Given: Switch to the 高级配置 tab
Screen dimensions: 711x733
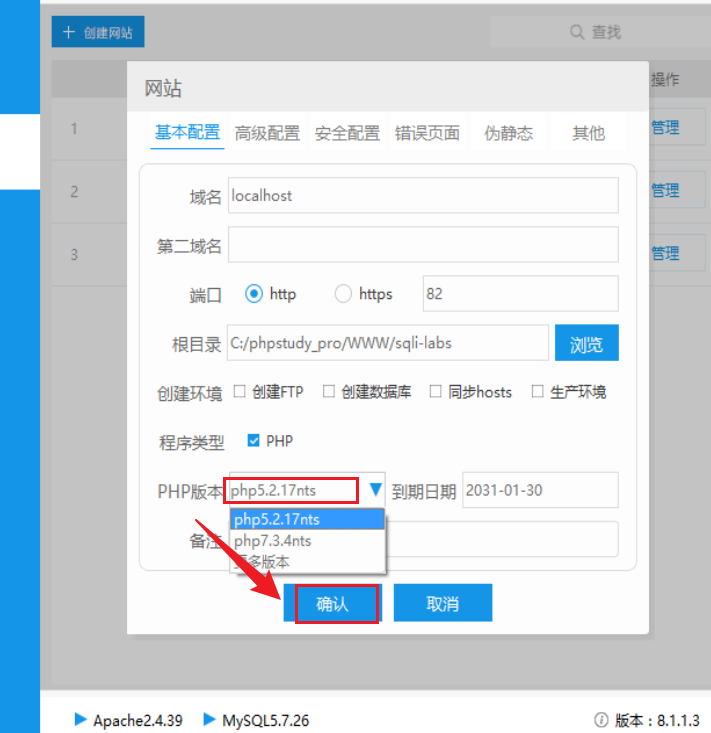Looking at the screenshot, I should [x=267, y=133].
